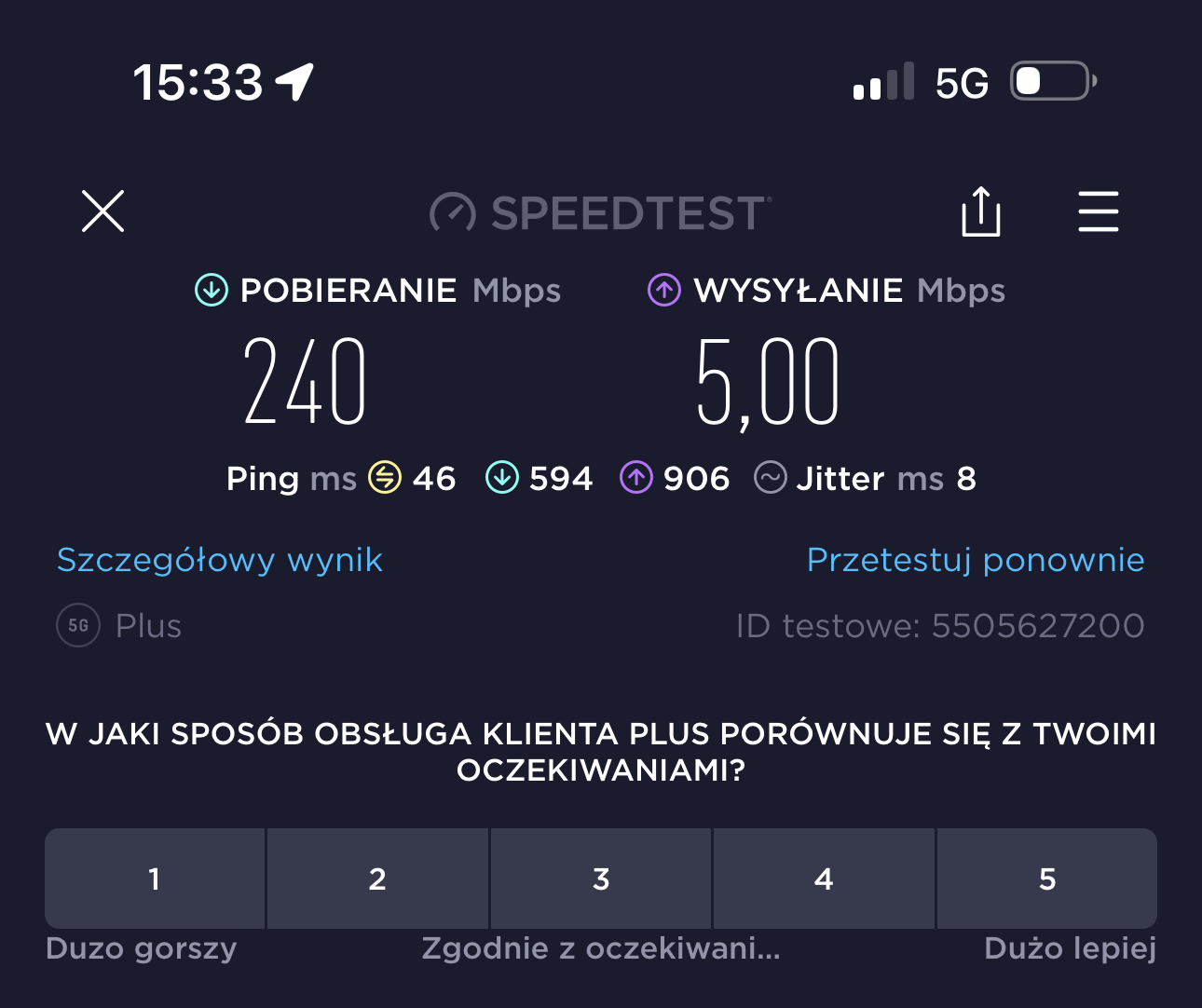Choose rating 3 for Plus service
1202x1008 pixels.
(x=601, y=879)
